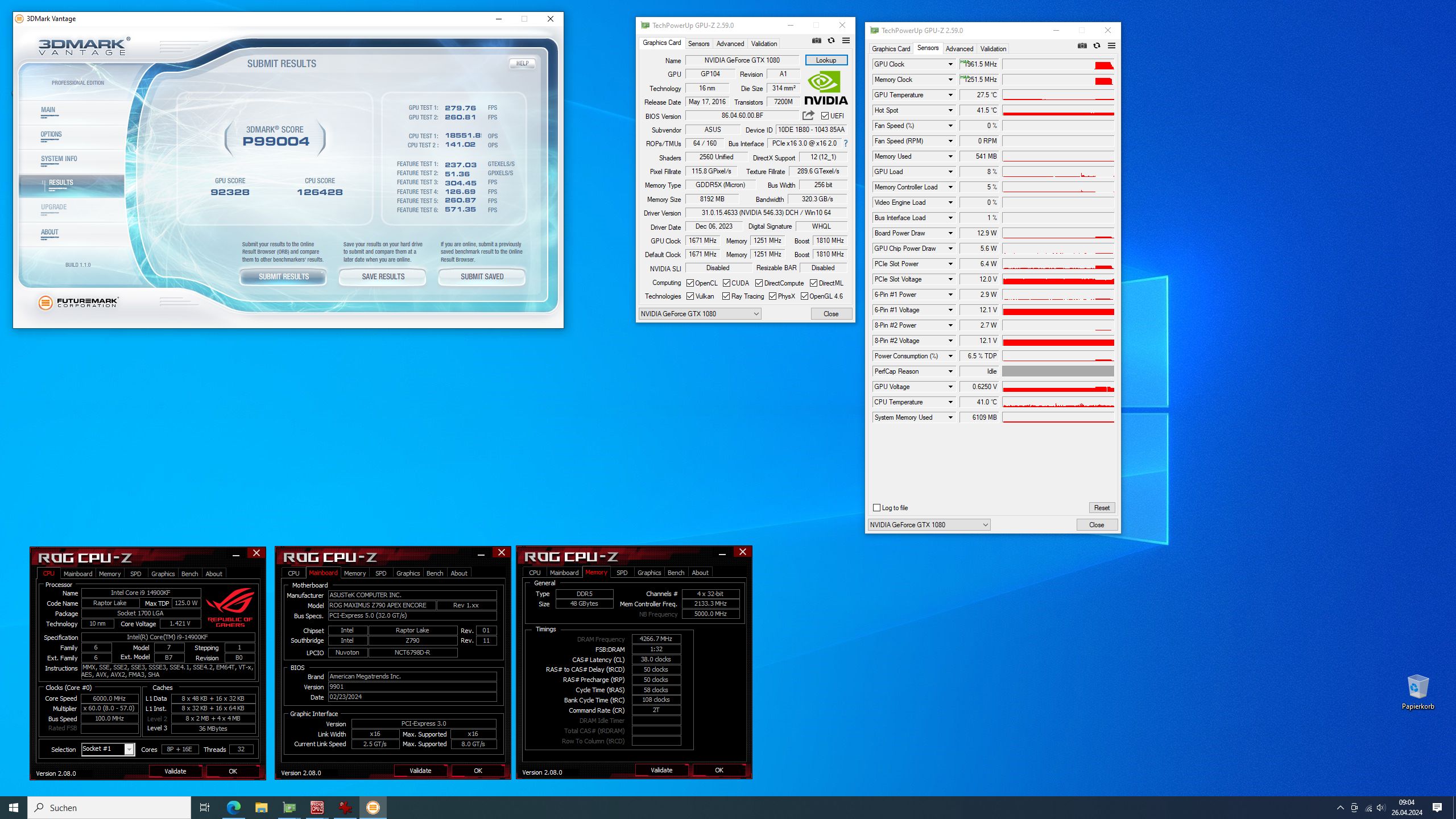Open the volume tray icon
1456x819 pixels.
point(1381,808)
